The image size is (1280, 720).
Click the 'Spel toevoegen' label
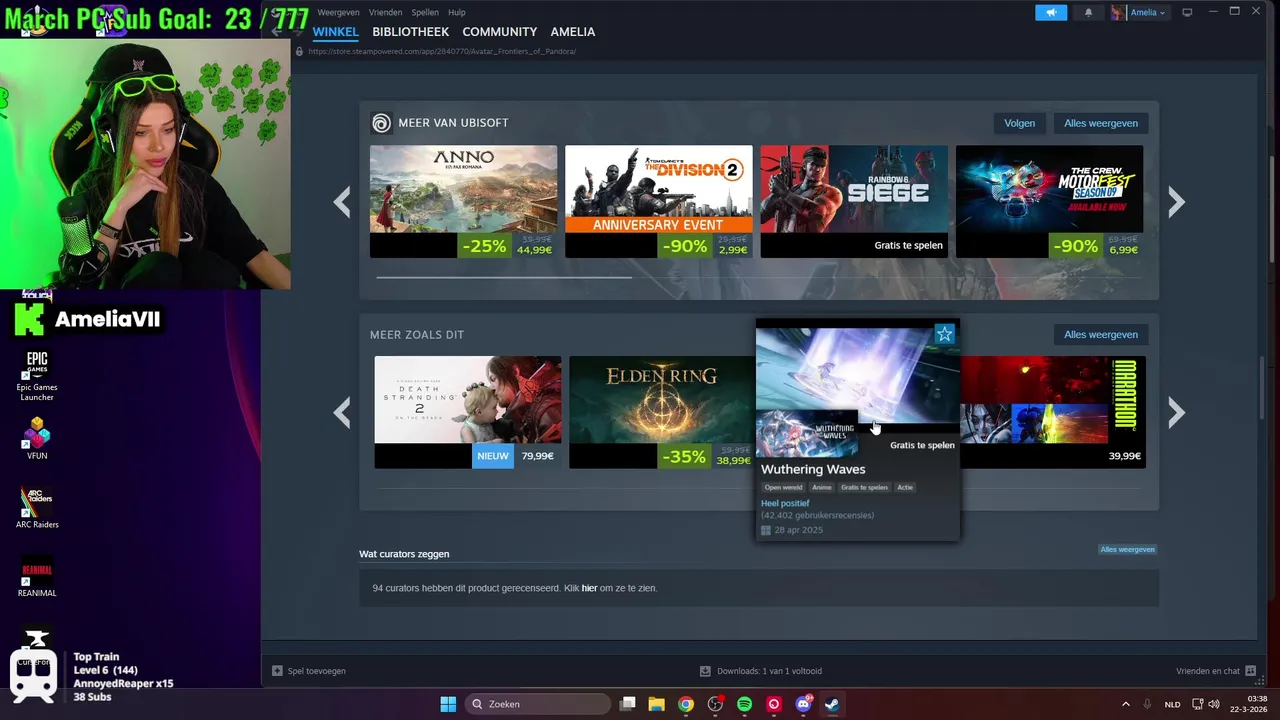point(316,671)
